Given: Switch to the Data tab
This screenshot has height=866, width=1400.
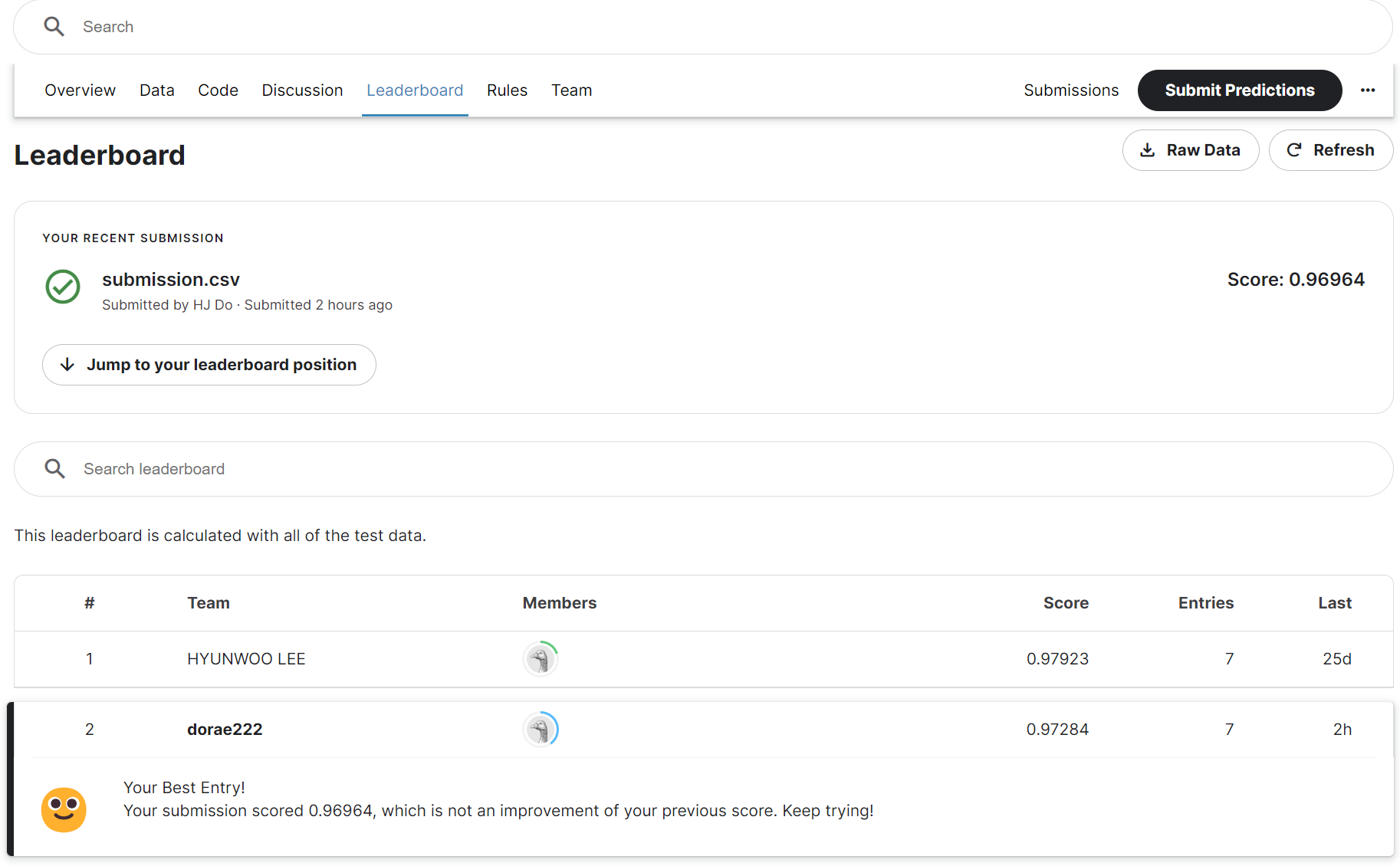Looking at the screenshot, I should tap(157, 90).
